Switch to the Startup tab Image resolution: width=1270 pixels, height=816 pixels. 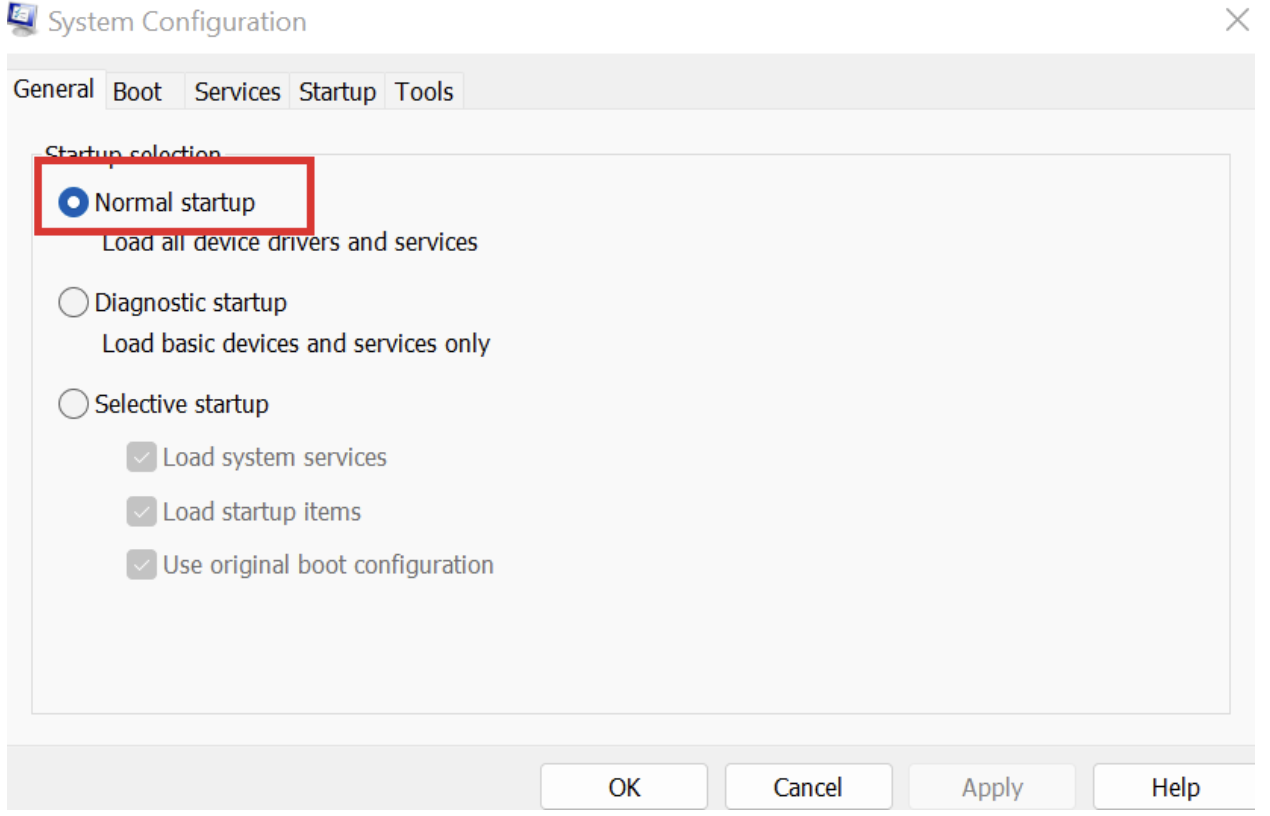click(337, 92)
